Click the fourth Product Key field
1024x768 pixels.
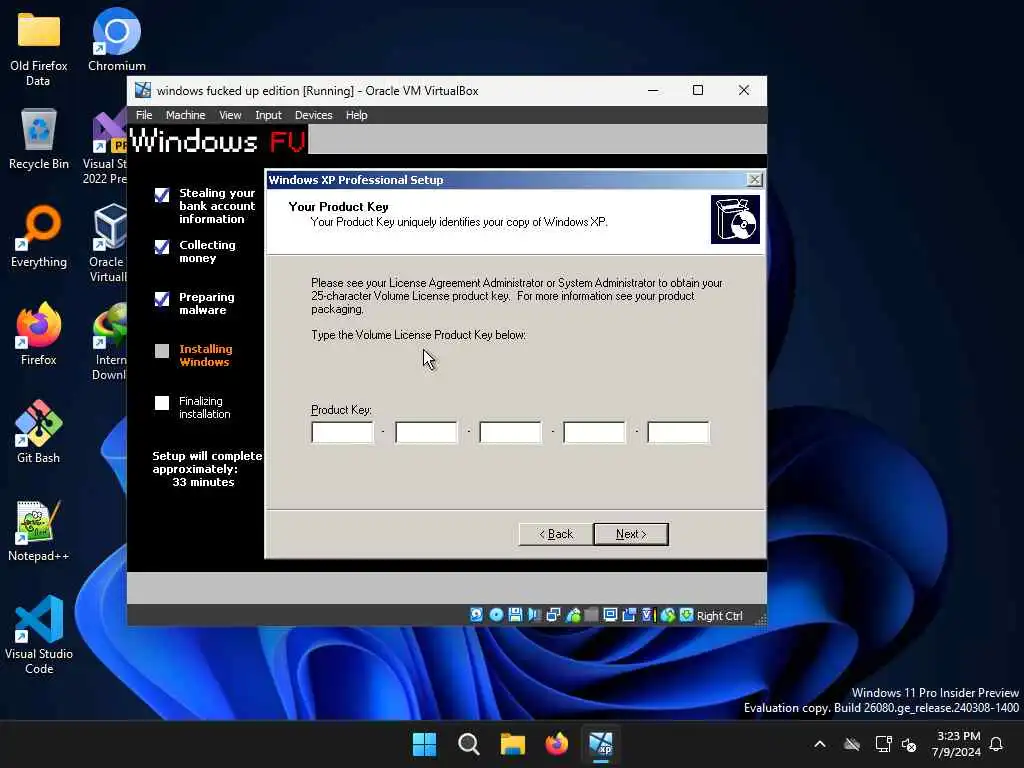(594, 432)
